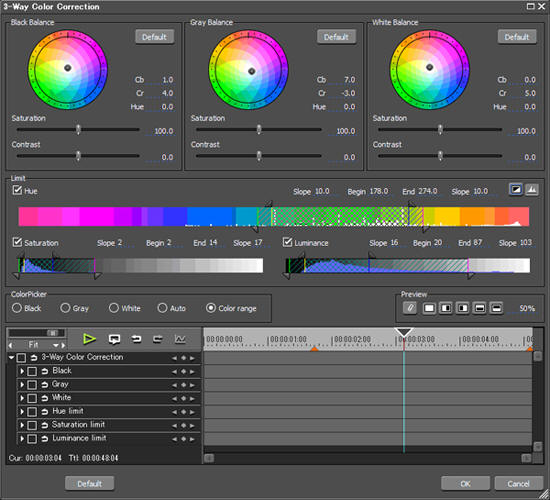Toggle the Luminance limit checkbox
The width and height of the screenshot is (550, 500).
click(287, 242)
